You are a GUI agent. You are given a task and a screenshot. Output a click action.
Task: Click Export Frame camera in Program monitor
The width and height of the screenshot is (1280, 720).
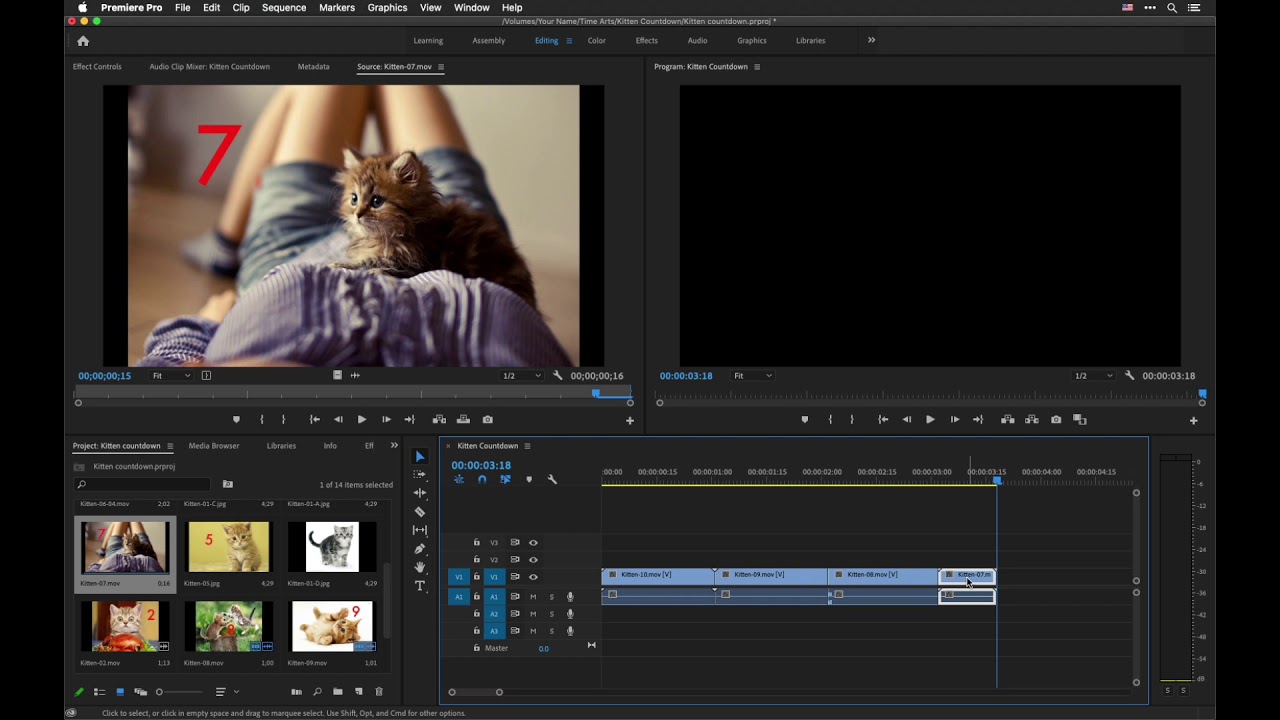coord(1056,419)
